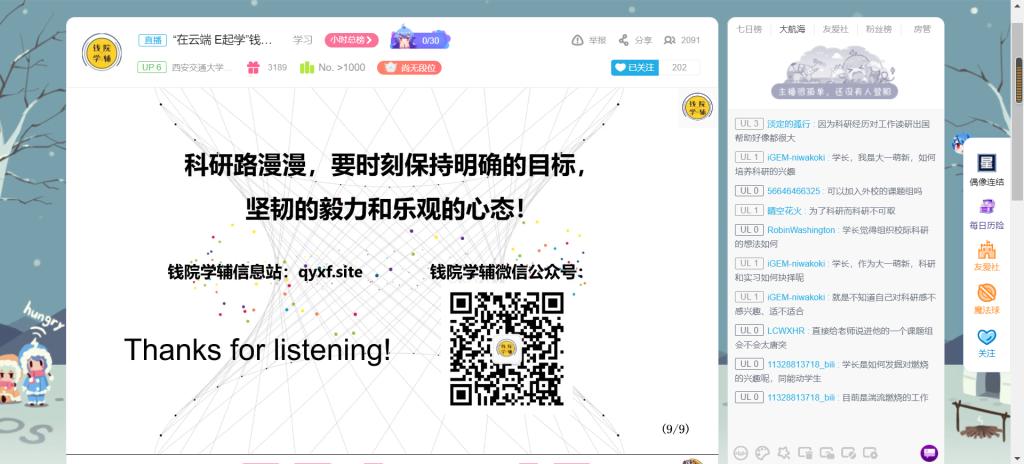Switch to the 房管 tab

(922, 29)
